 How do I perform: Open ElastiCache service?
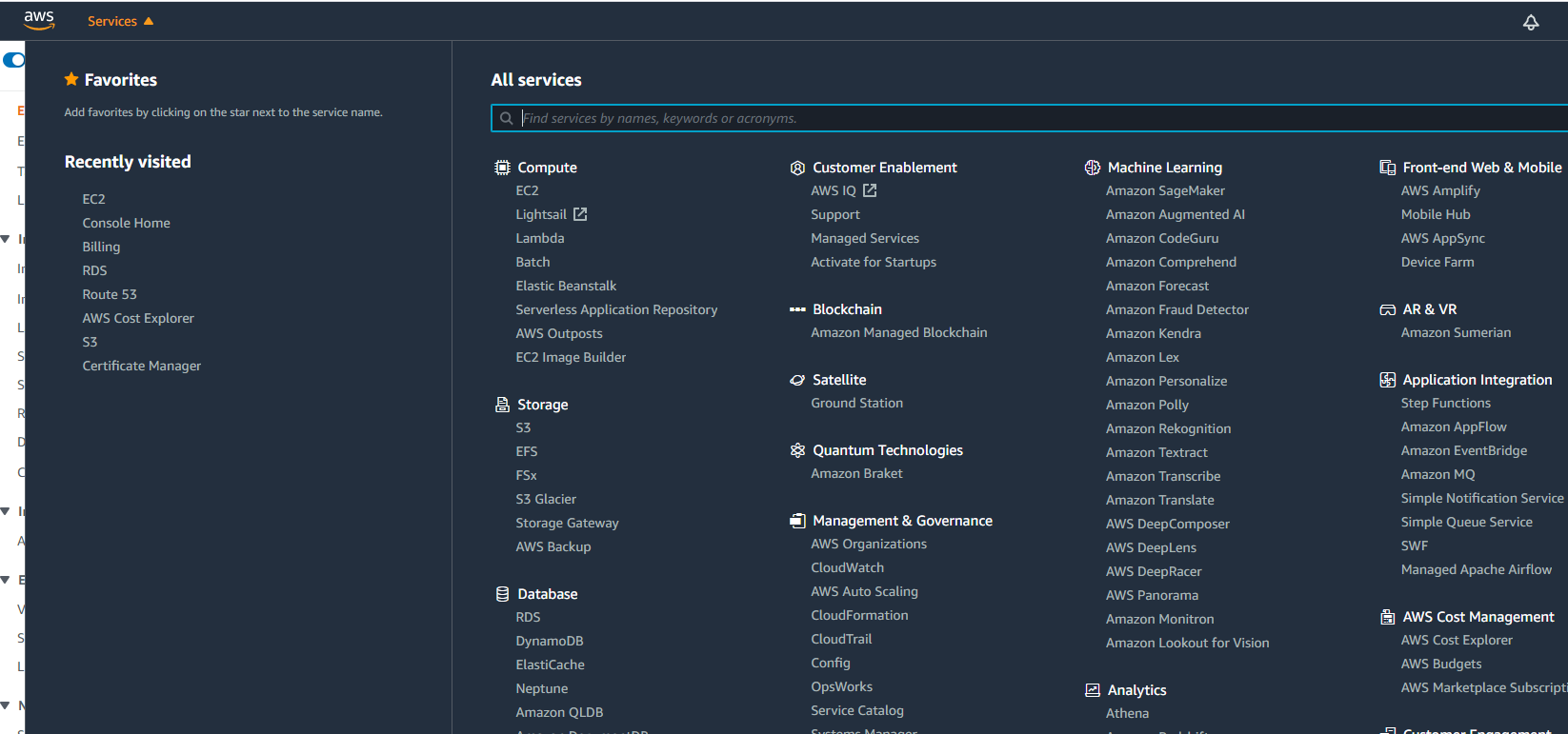pyautogui.click(x=550, y=665)
